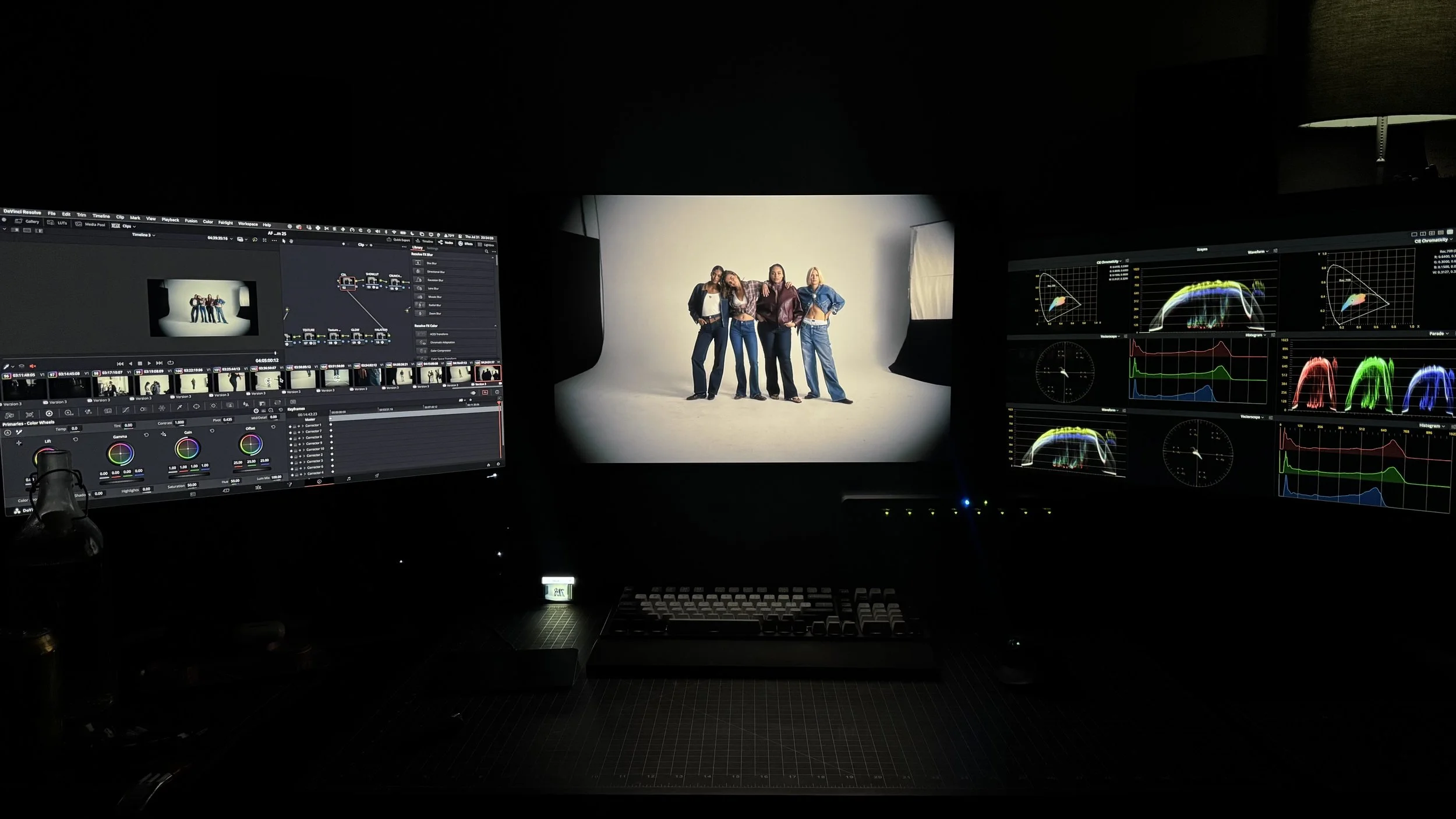Reset the Offset color wheel
1456x819 pixels.
click(x=273, y=427)
